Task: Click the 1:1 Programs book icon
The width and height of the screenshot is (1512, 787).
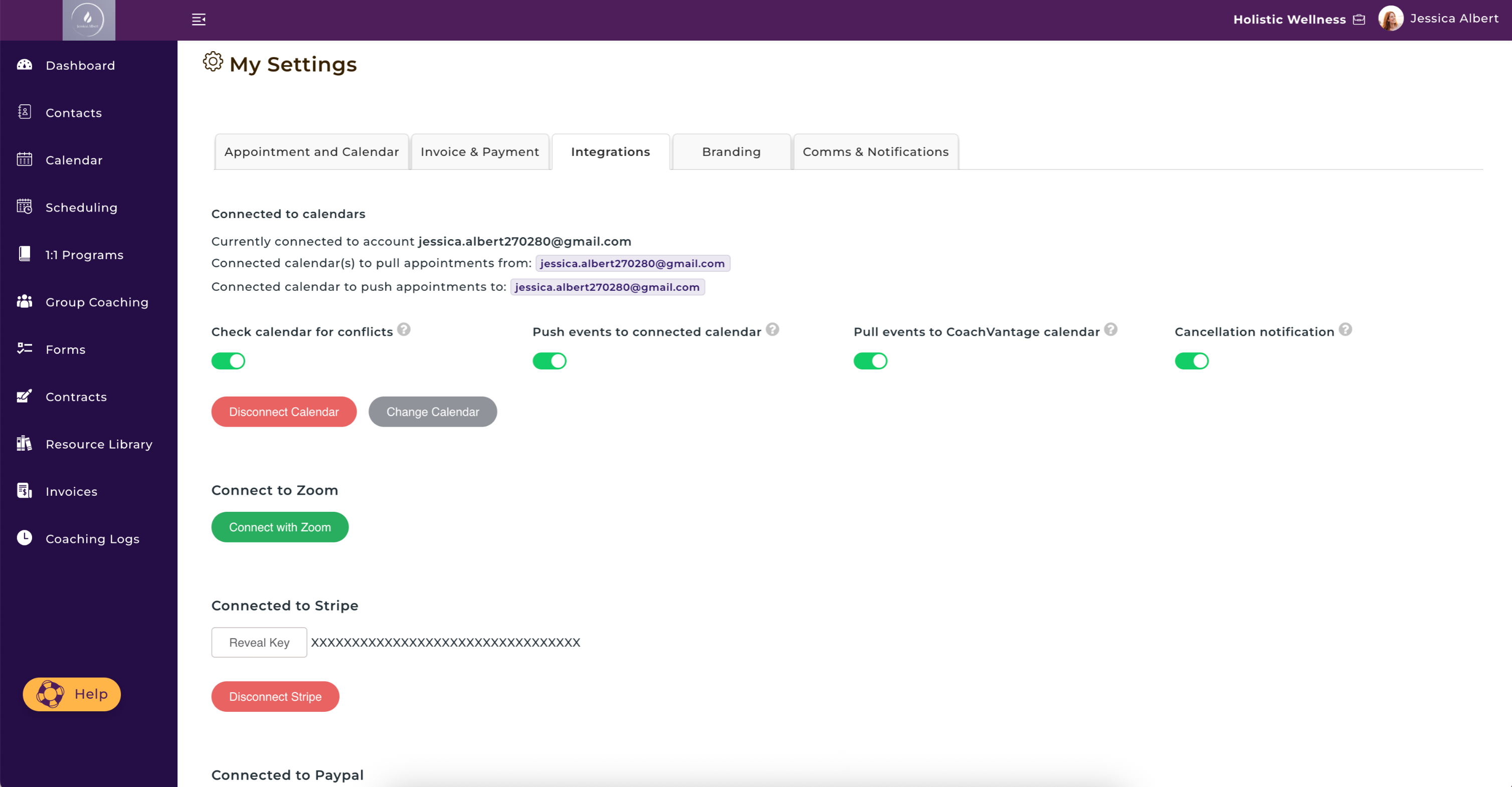Action: (24, 254)
